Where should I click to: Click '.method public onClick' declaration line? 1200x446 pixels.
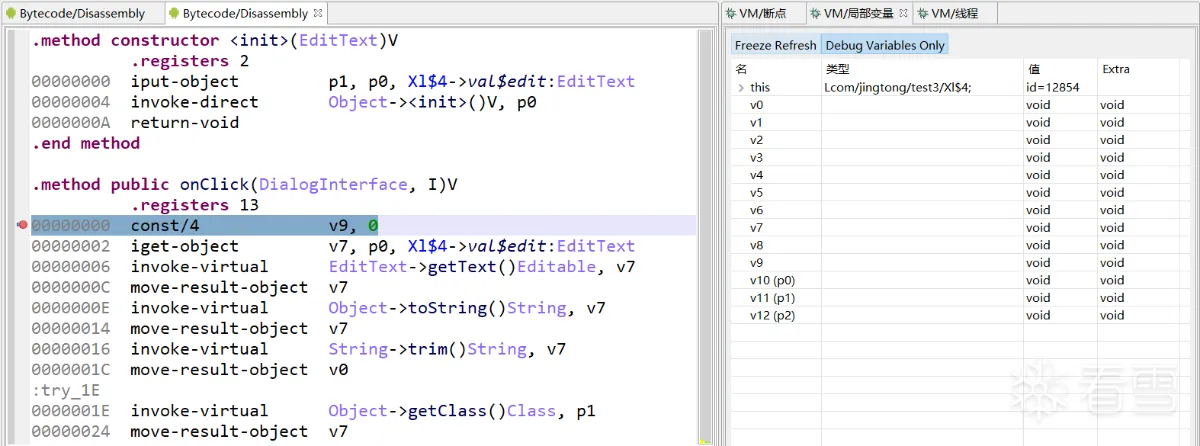(244, 185)
